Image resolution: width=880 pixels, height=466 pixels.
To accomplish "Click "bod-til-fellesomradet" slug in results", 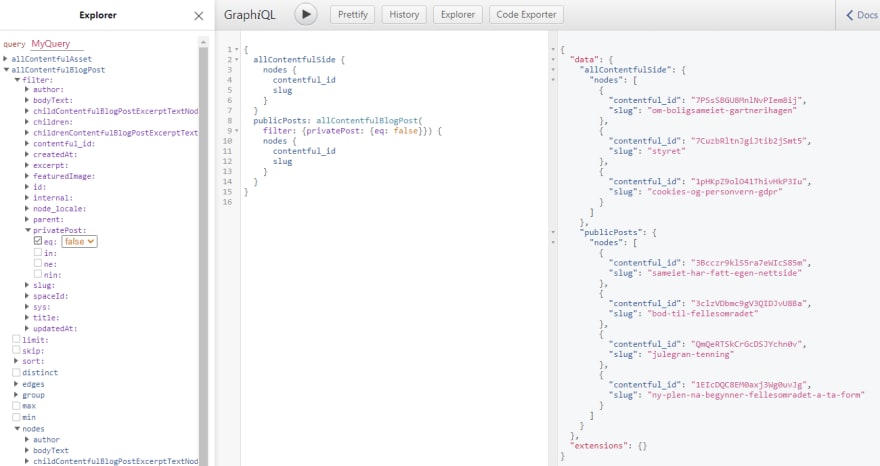I will click(x=703, y=313).
